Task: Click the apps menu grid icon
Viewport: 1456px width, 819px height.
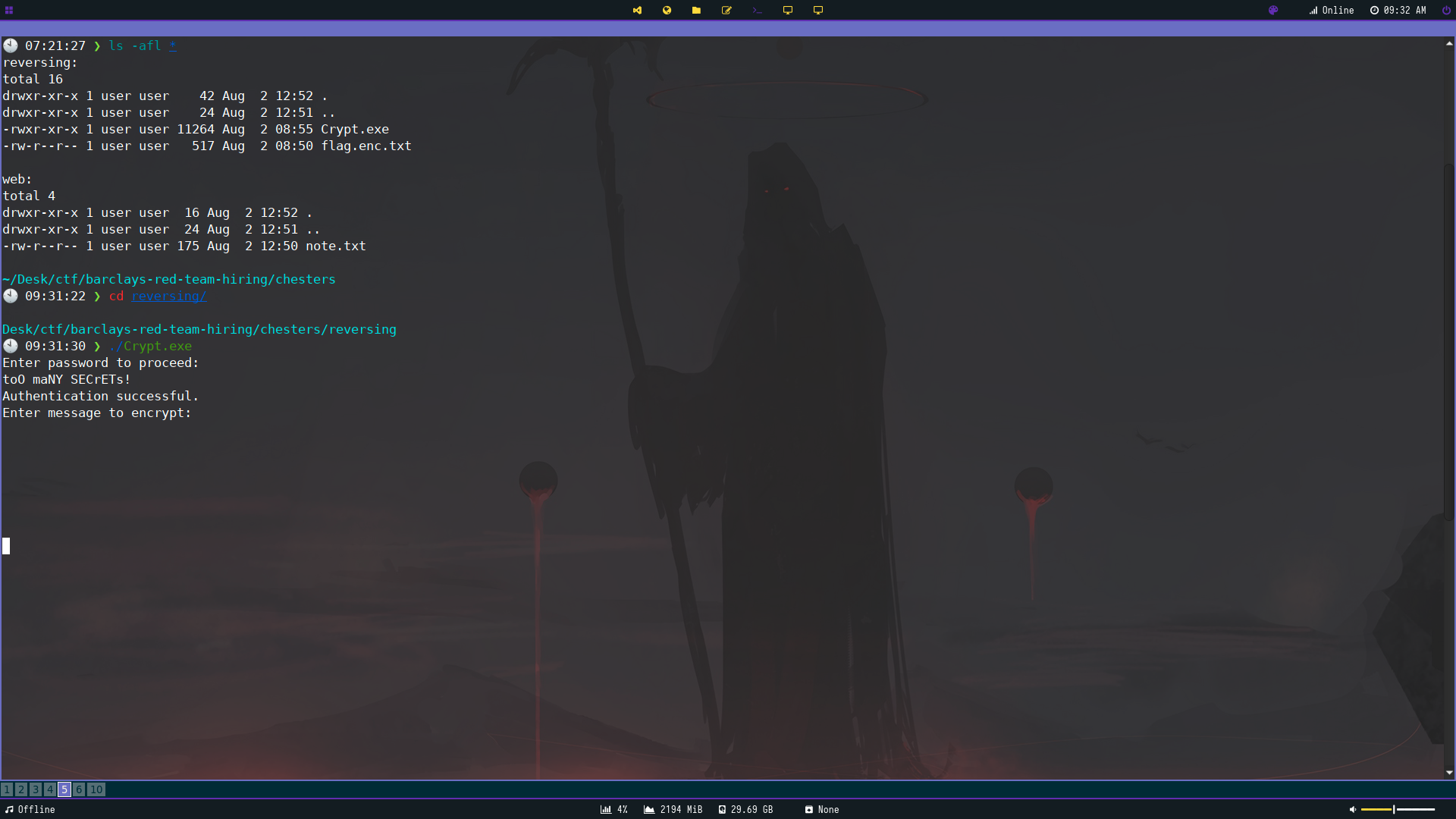Action: tap(9, 11)
